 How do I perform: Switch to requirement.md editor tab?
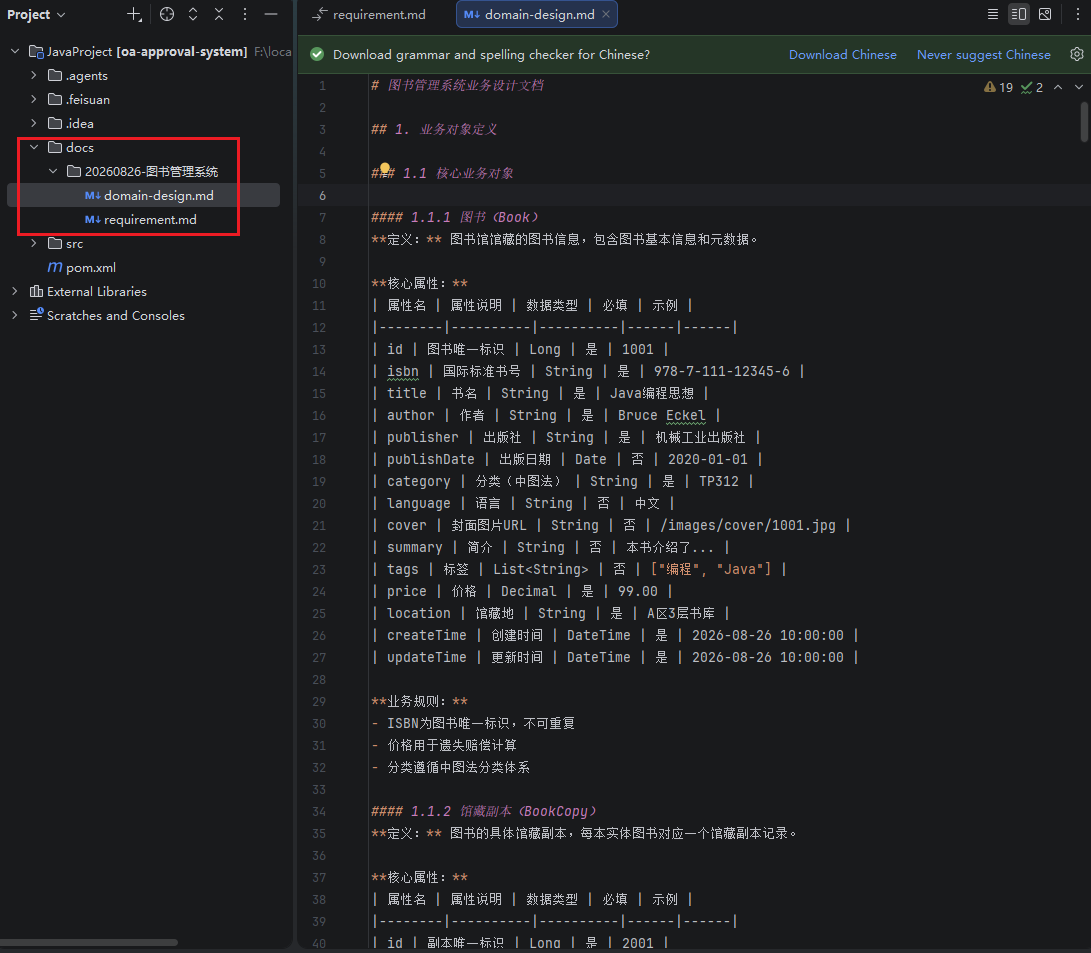pos(370,15)
